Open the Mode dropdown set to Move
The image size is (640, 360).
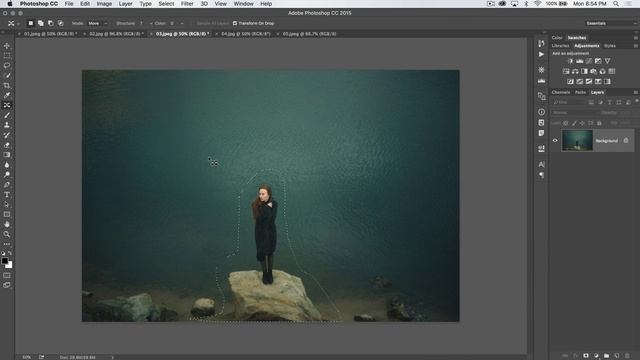coord(98,23)
